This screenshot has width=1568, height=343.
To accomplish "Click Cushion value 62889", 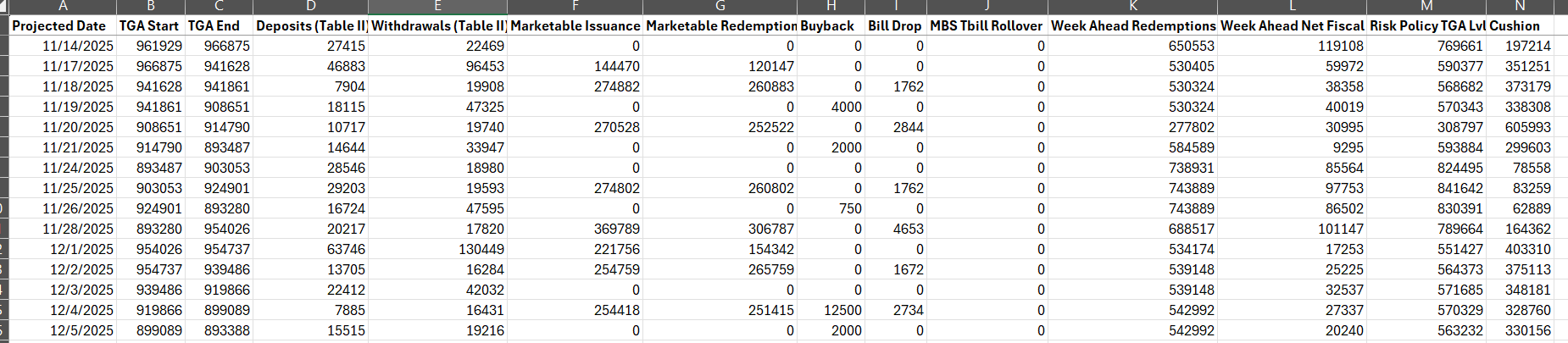I will (x=1521, y=208).
